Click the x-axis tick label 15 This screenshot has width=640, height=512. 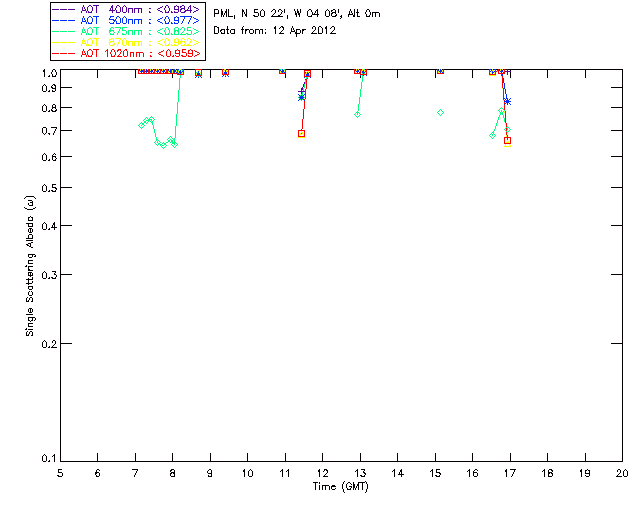(x=435, y=473)
